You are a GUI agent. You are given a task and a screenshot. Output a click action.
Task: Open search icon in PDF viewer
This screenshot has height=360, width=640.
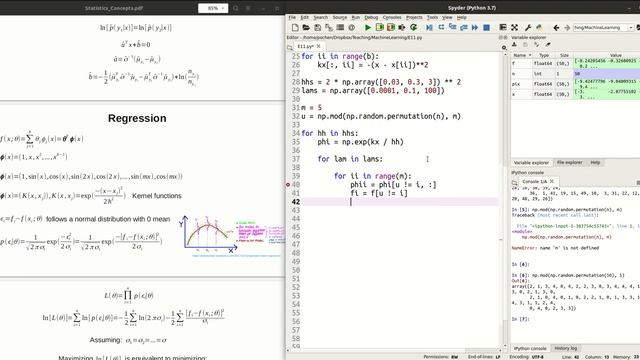tap(236, 8)
